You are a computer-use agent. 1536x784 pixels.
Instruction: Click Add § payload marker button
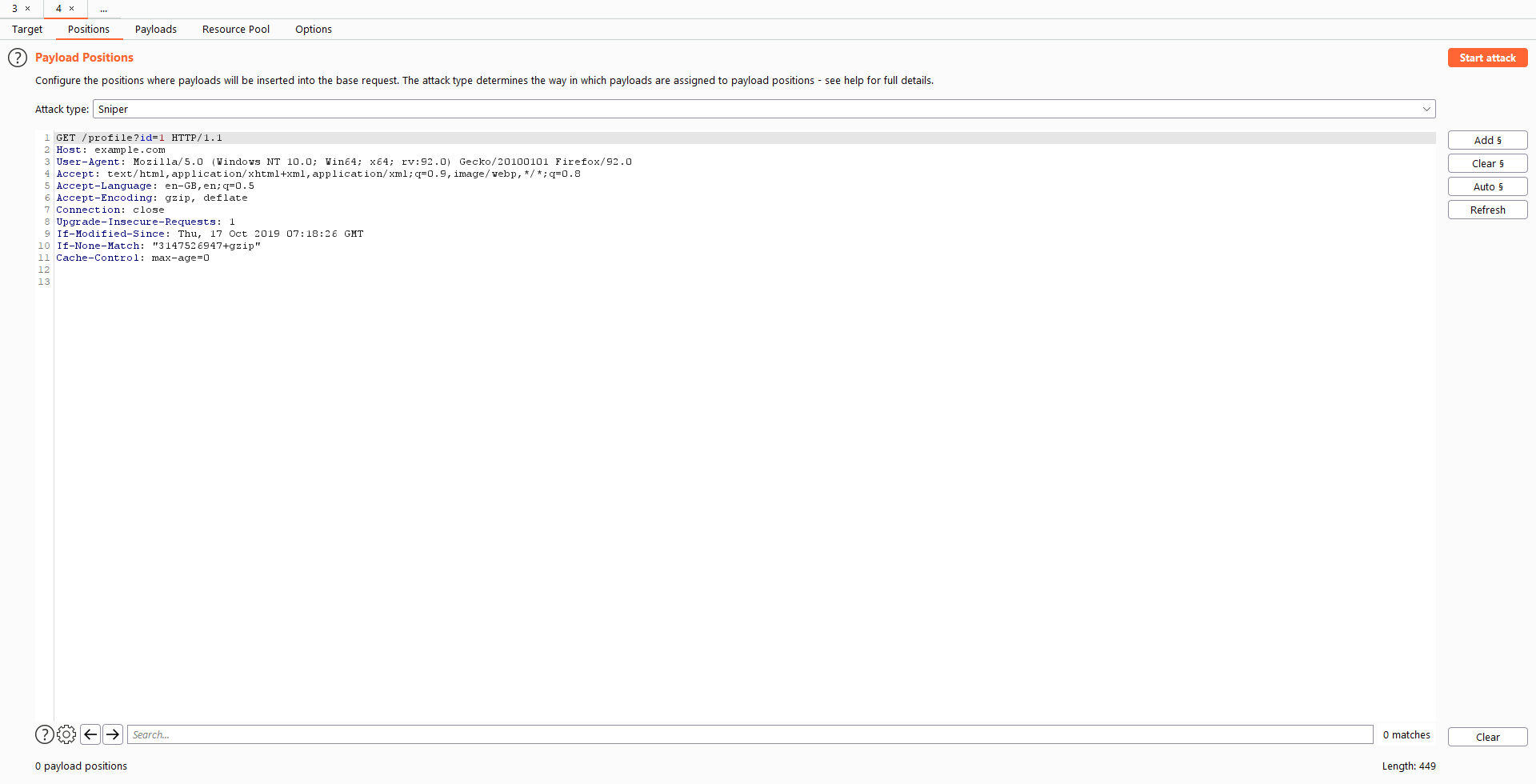(x=1487, y=140)
